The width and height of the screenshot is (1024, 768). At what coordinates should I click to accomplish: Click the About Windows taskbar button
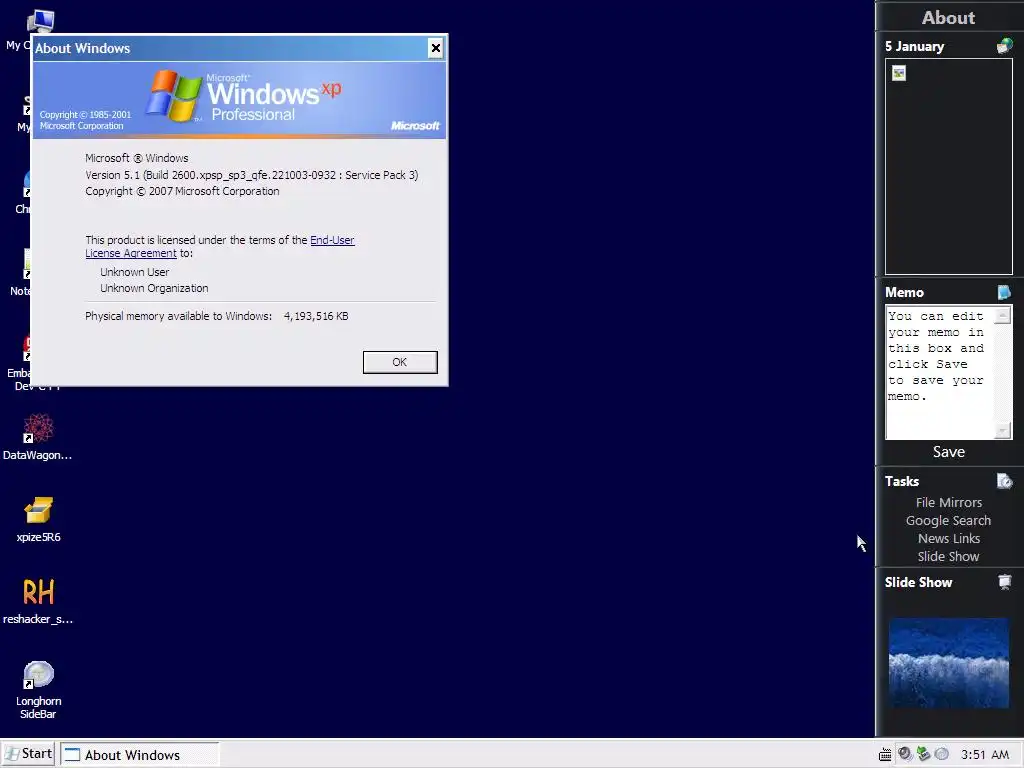point(140,755)
